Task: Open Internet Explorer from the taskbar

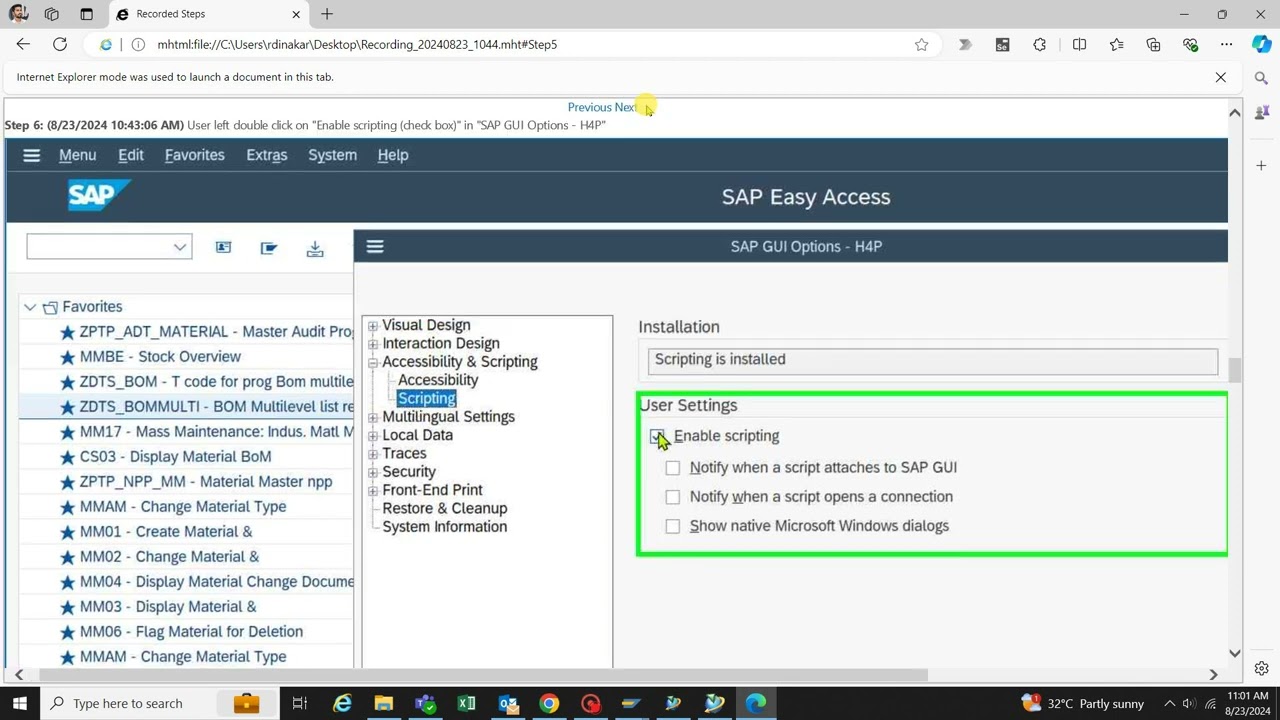Action: [342, 703]
